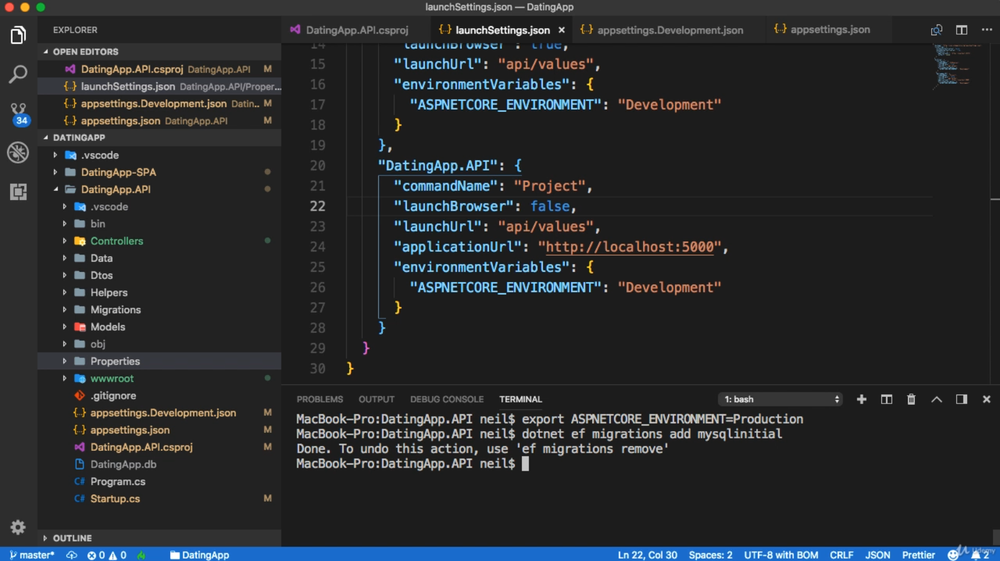Viewport: 1000px width, 561px height.
Task: Split the editor using split icon
Action: pyautogui.click(x=961, y=30)
